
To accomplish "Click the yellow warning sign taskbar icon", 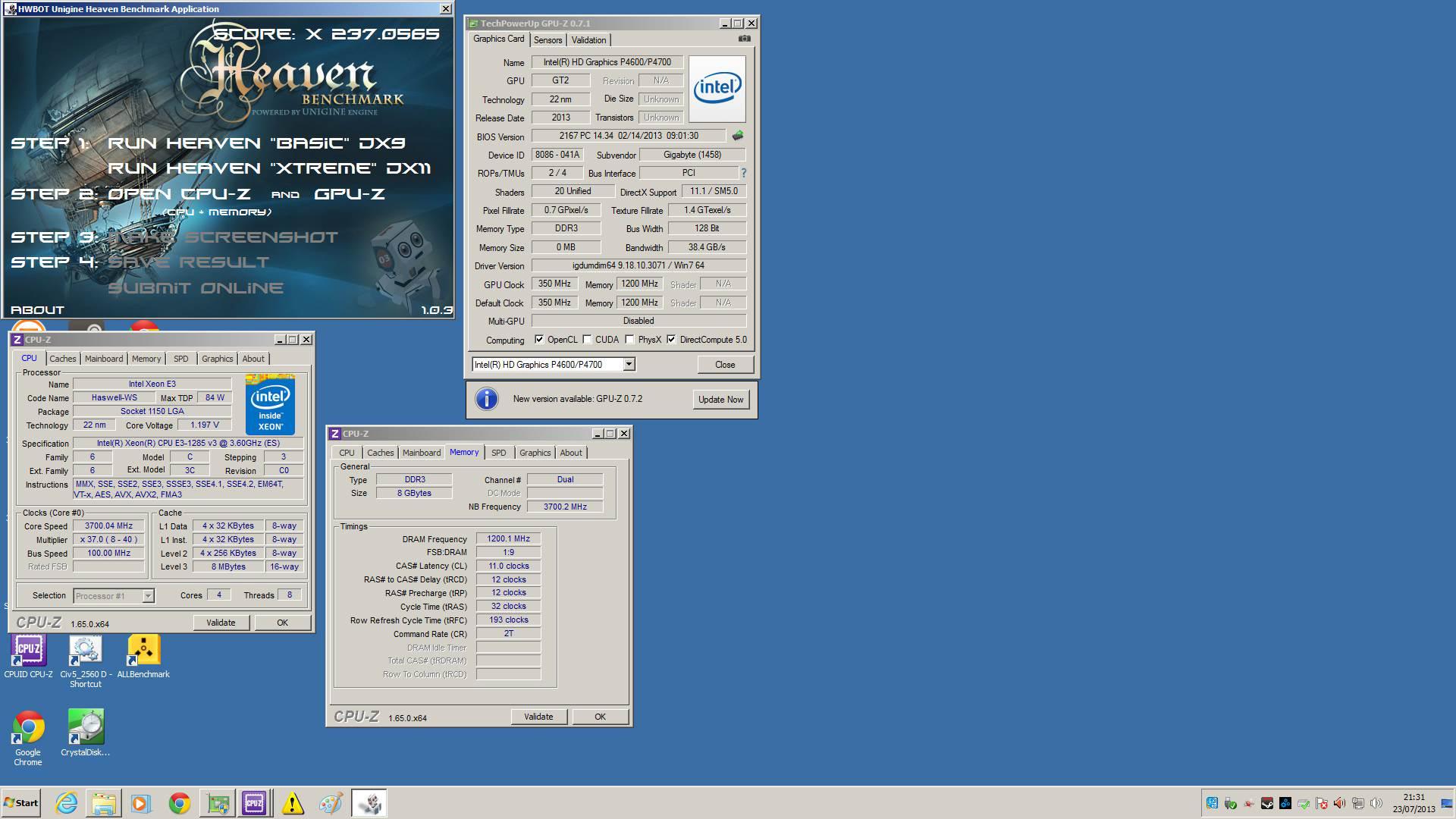I will tap(292, 803).
